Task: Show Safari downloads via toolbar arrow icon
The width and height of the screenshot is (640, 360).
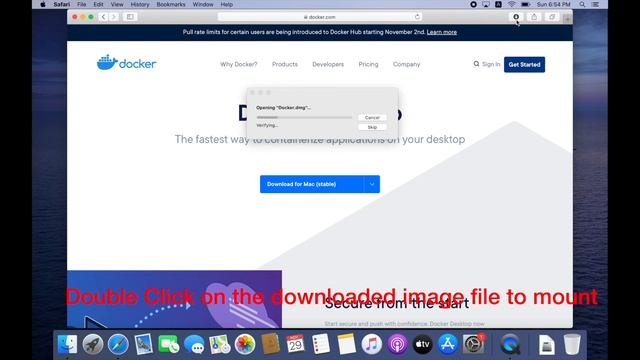Action: tap(516, 17)
